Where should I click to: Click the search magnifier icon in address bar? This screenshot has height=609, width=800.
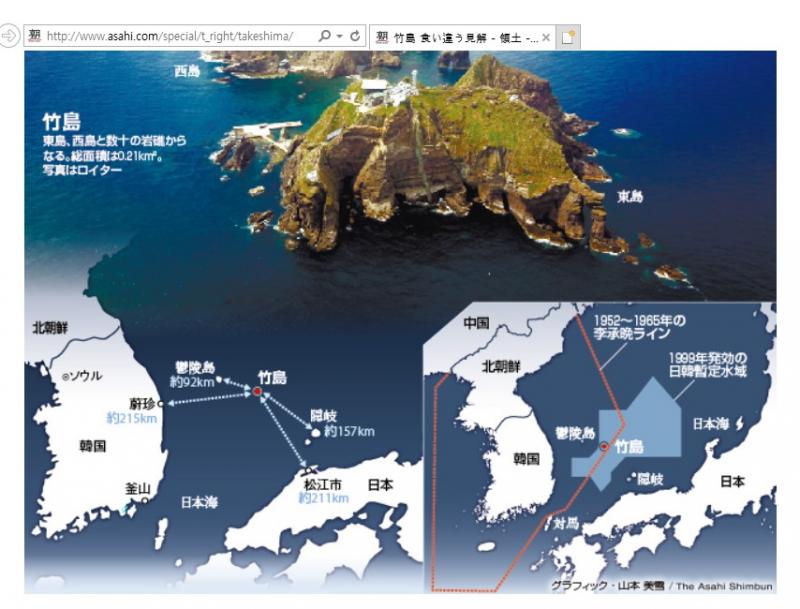[324, 37]
